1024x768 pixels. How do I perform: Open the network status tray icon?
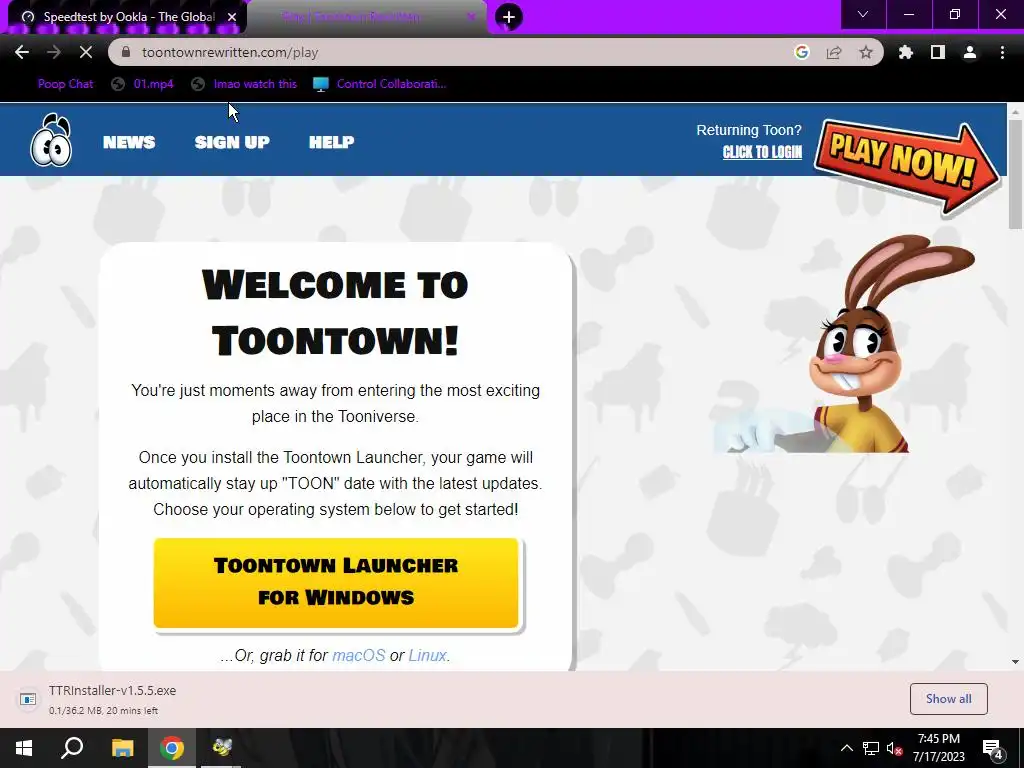coord(871,748)
